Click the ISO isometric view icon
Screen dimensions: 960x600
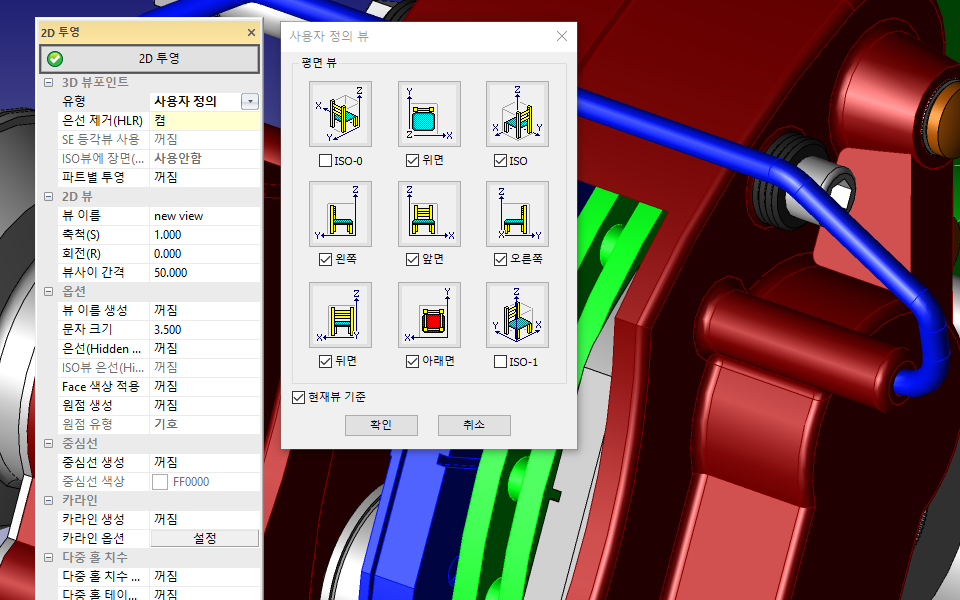click(517, 113)
